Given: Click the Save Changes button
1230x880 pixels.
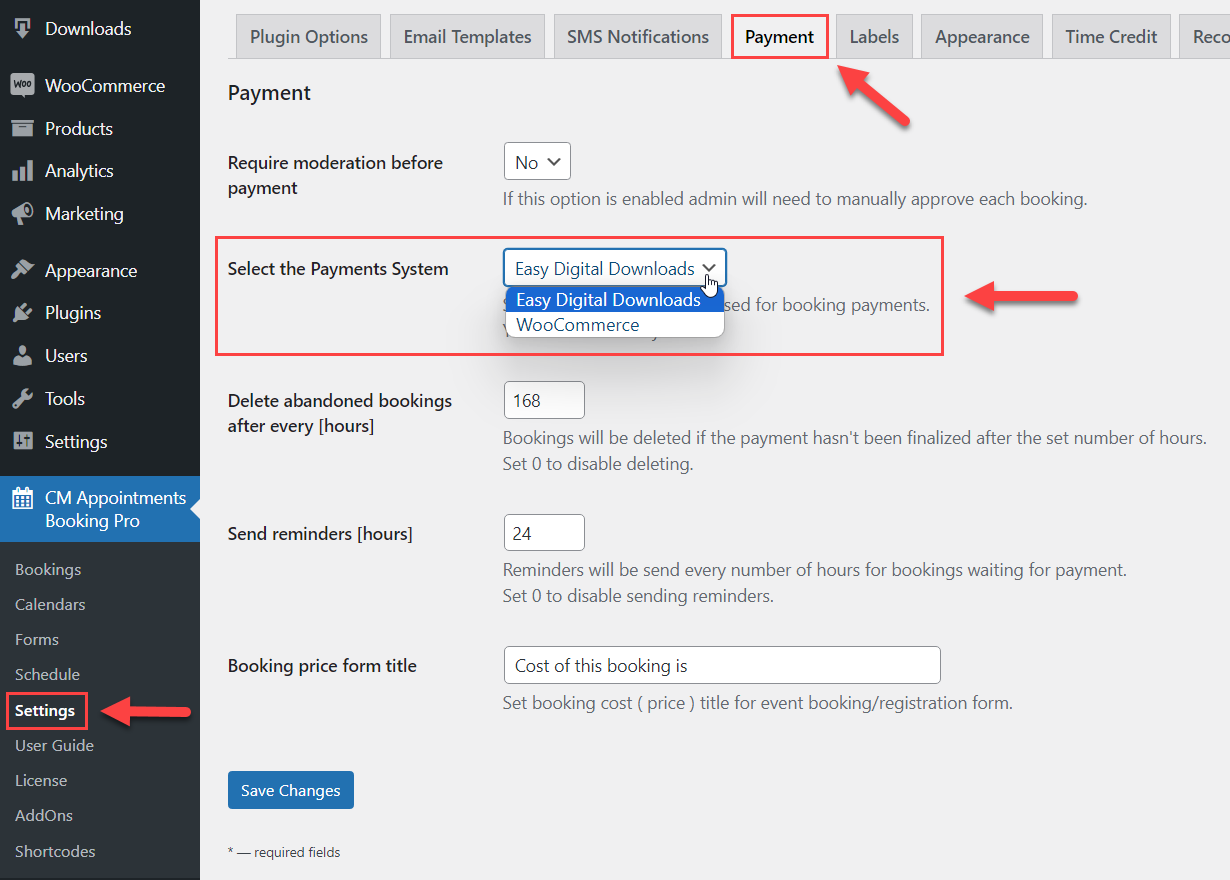Looking at the screenshot, I should 291,790.
